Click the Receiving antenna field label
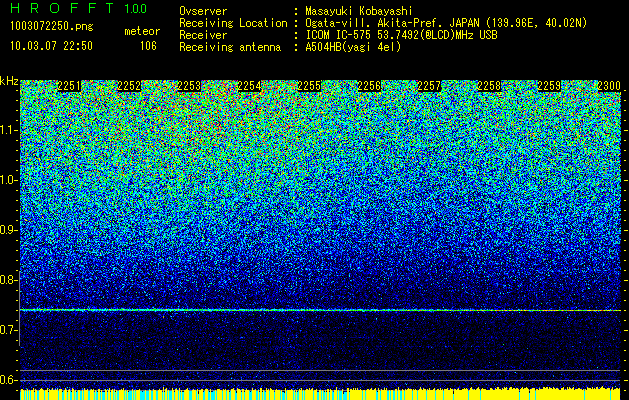 (230, 47)
